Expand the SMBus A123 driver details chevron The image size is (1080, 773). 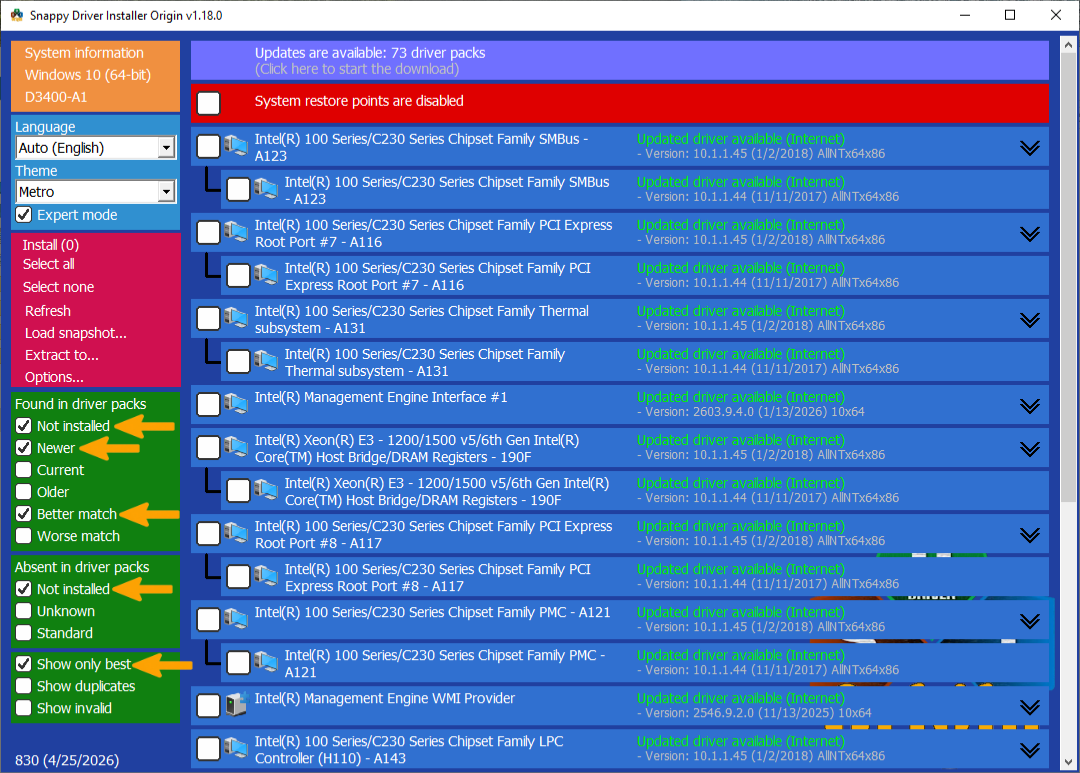[x=1030, y=147]
